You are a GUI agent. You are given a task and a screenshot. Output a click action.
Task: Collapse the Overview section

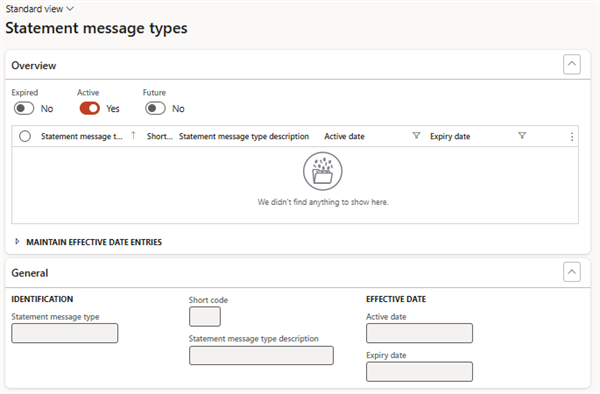572,64
